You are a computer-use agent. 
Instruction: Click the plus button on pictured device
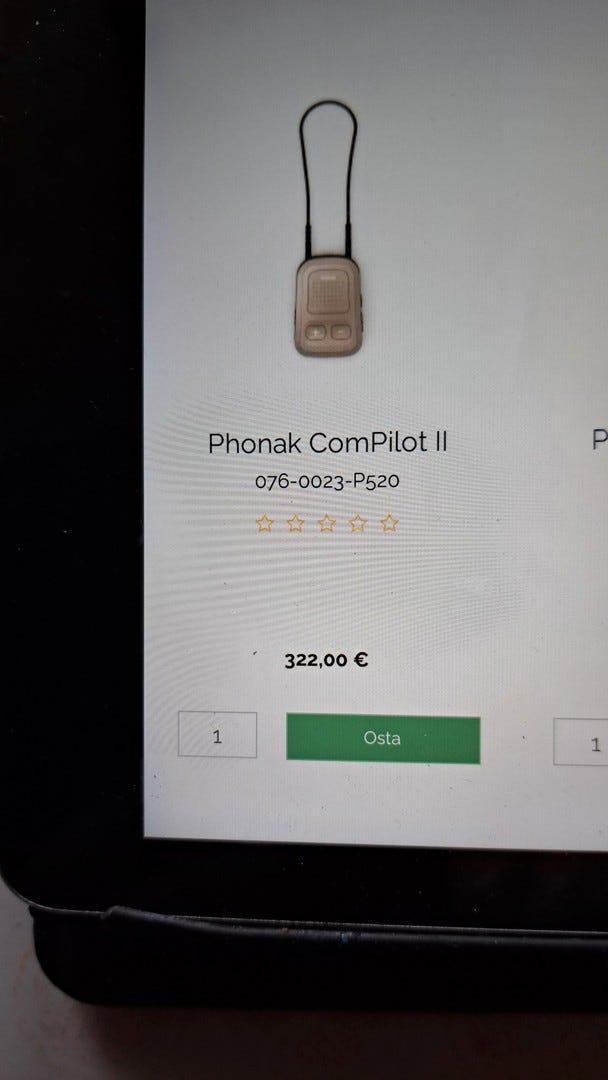316,333
